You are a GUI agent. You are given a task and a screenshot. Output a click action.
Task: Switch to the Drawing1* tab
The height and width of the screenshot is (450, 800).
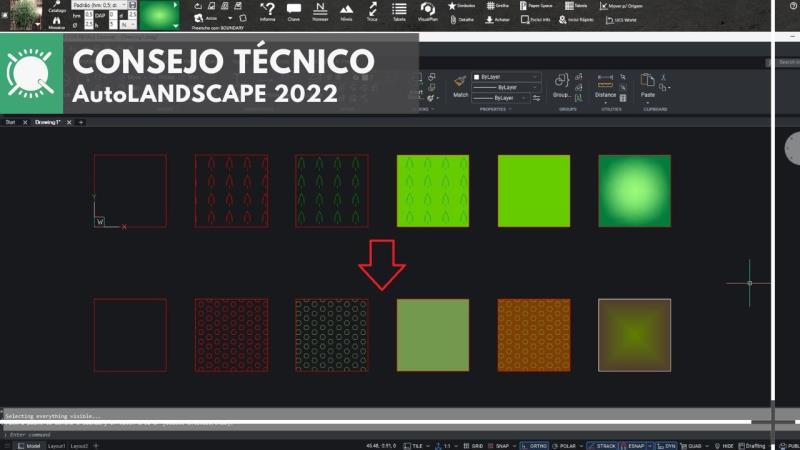click(x=47, y=122)
